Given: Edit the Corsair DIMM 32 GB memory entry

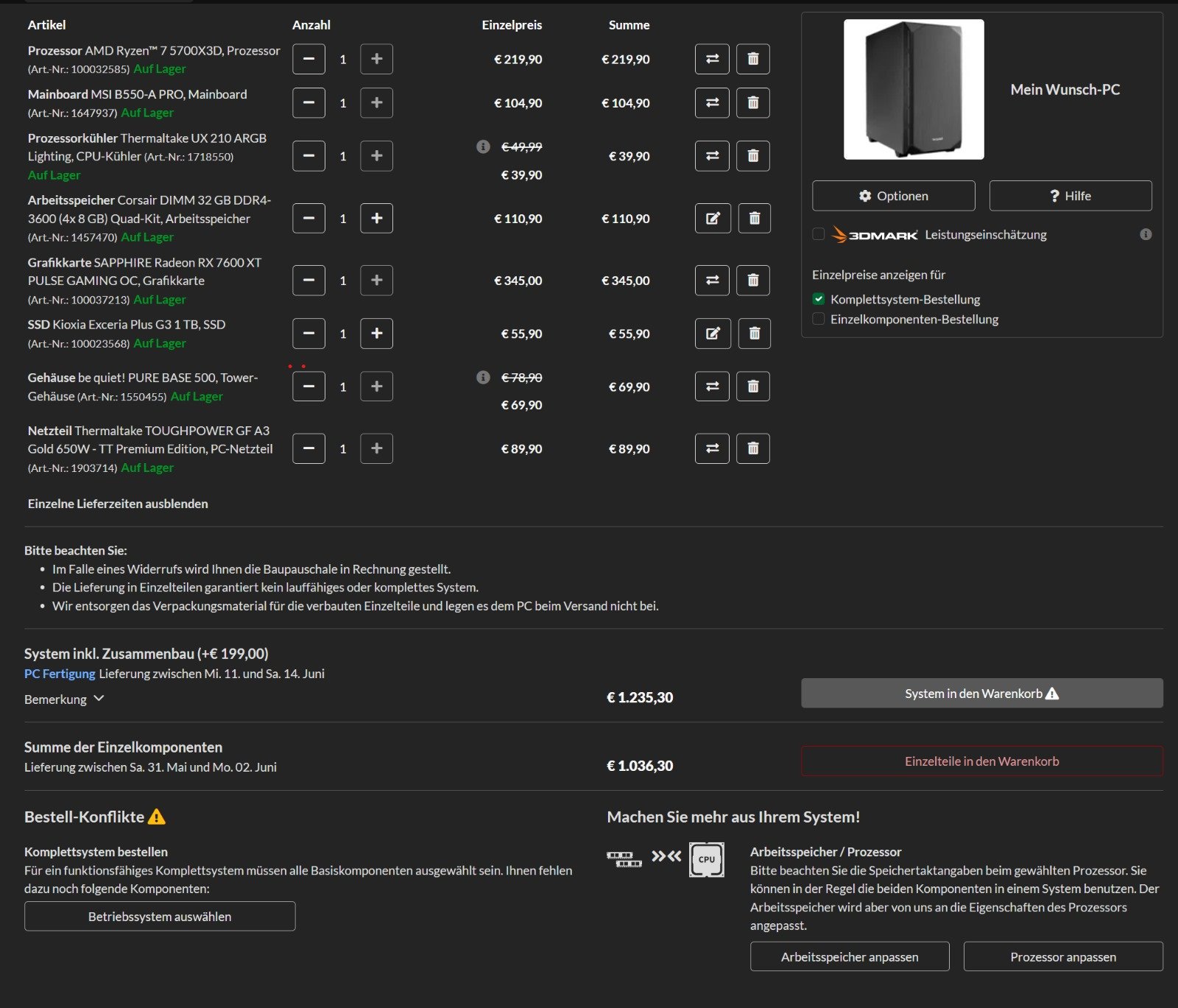Looking at the screenshot, I should pos(713,218).
